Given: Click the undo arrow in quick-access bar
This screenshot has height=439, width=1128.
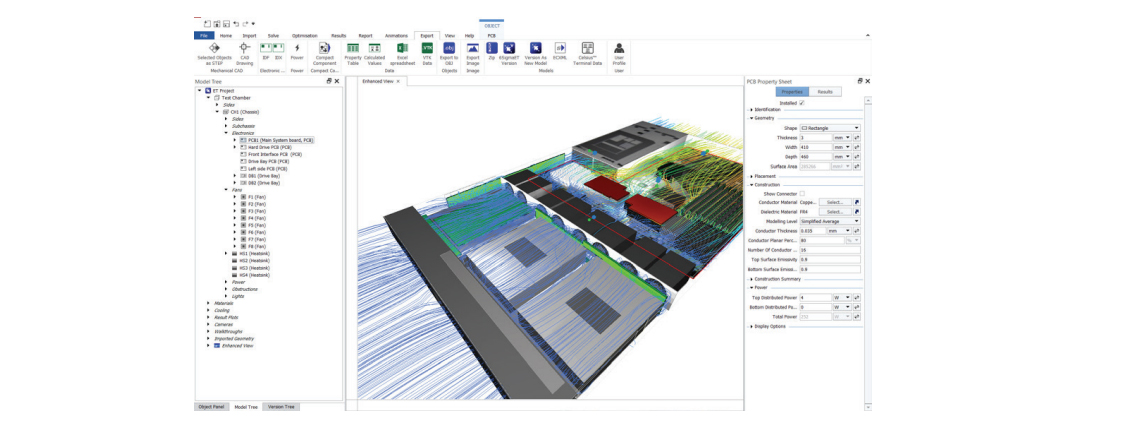Looking at the screenshot, I should click(236, 24).
